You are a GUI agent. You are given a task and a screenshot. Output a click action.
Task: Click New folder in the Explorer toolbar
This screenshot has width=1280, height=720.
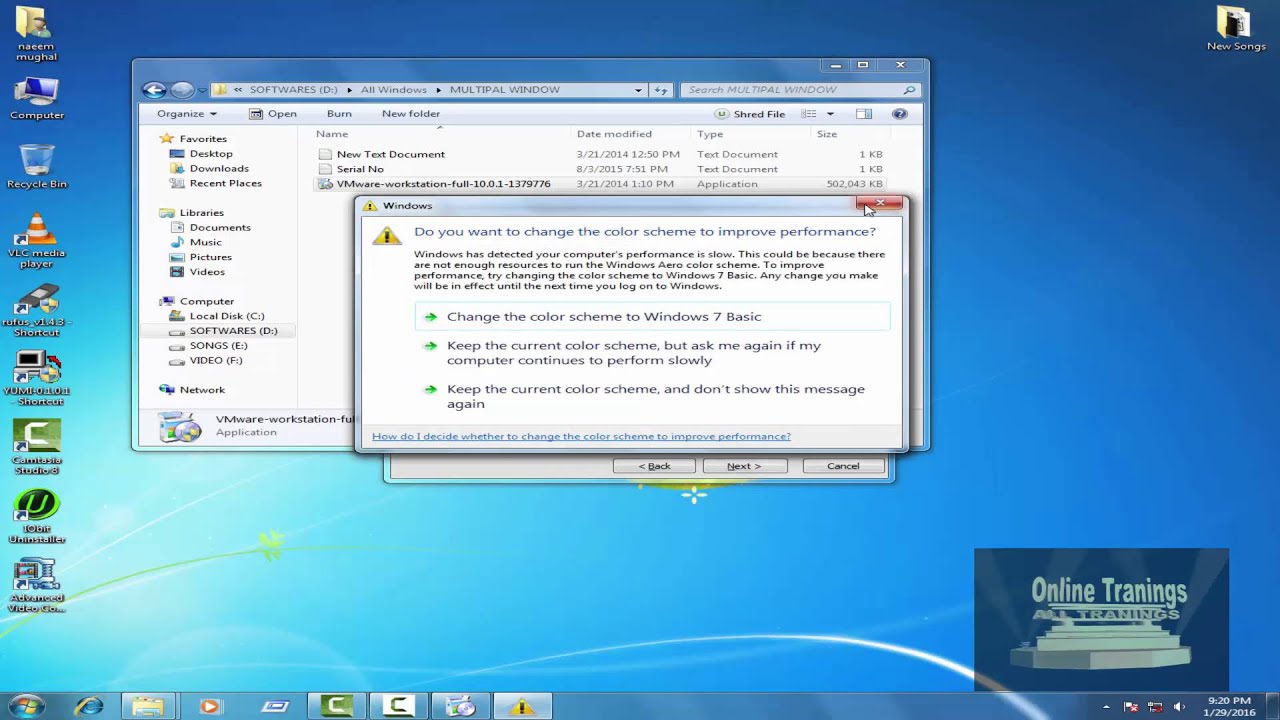click(410, 114)
